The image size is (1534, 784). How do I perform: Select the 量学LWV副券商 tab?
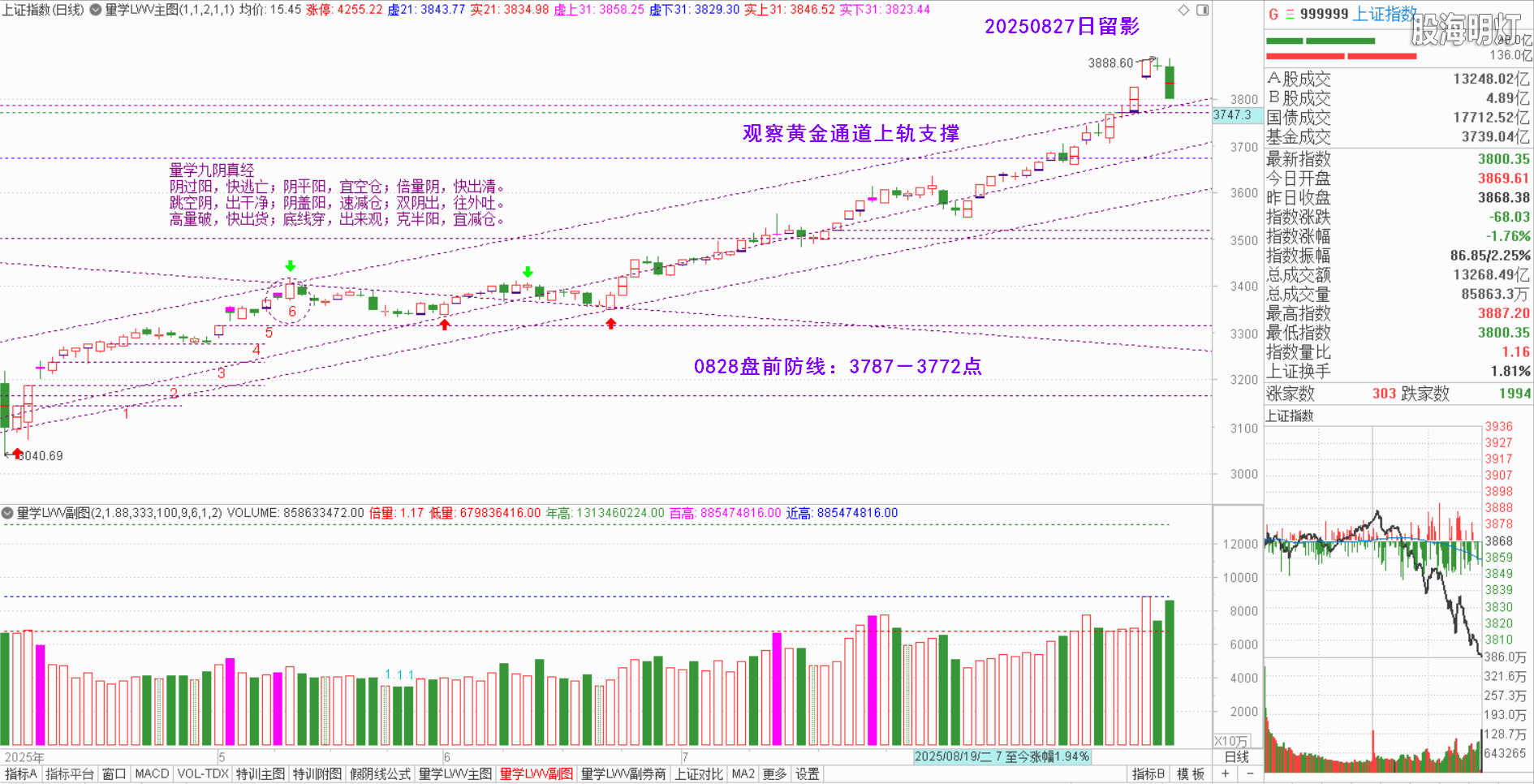click(x=623, y=774)
